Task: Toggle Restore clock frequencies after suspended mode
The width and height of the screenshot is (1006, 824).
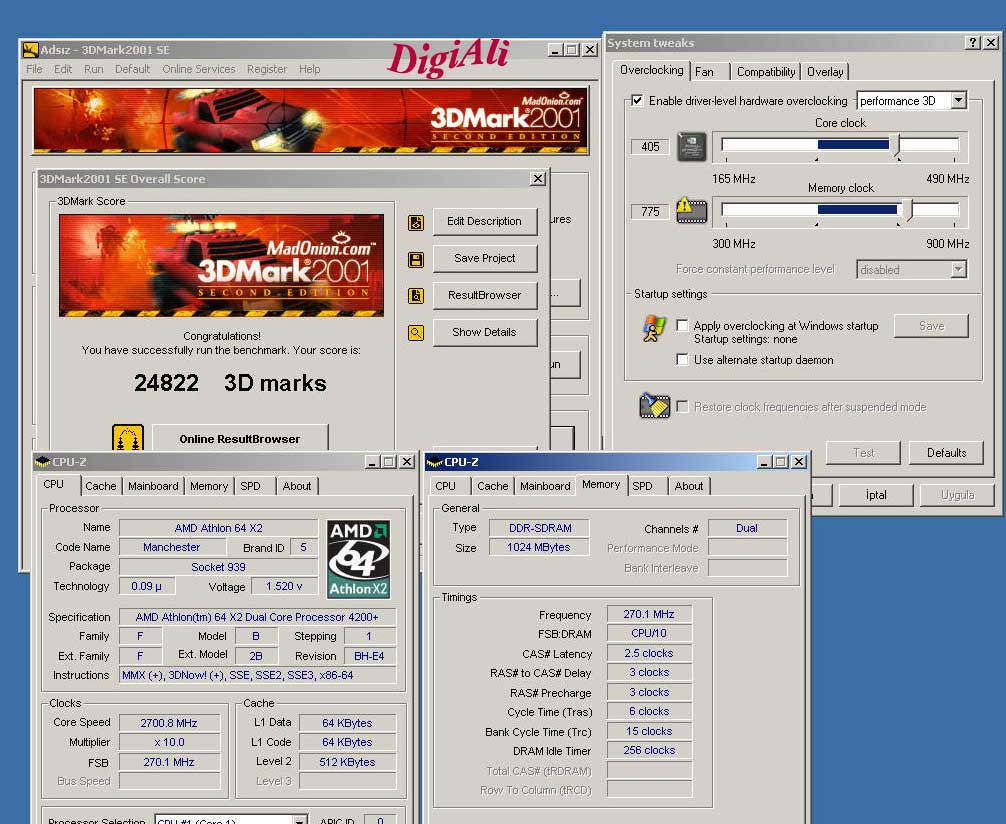Action: coord(683,406)
